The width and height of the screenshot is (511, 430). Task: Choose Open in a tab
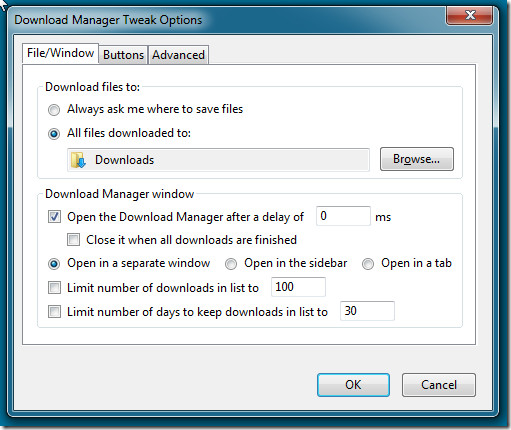[368, 264]
